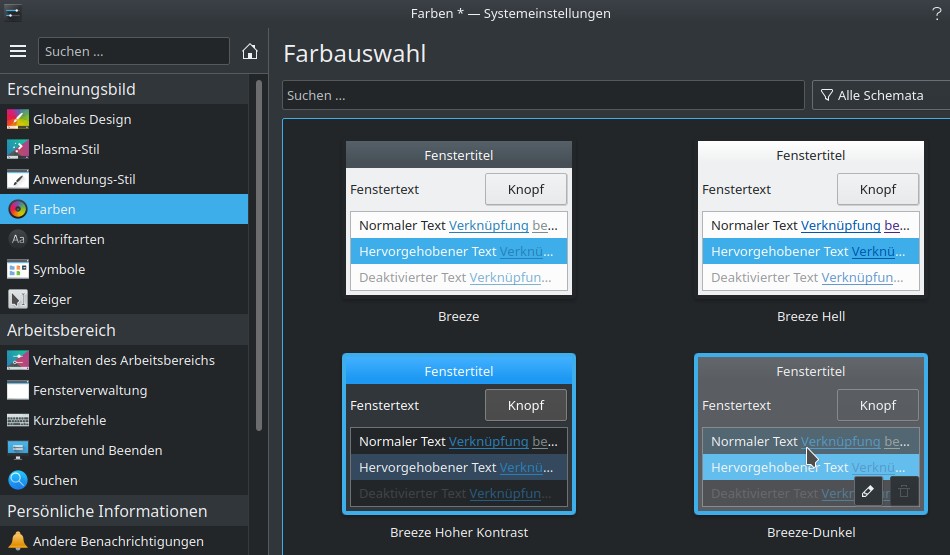This screenshot has width=950, height=555.
Task: Open the hamburger menu in sidebar
Action: (18, 51)
